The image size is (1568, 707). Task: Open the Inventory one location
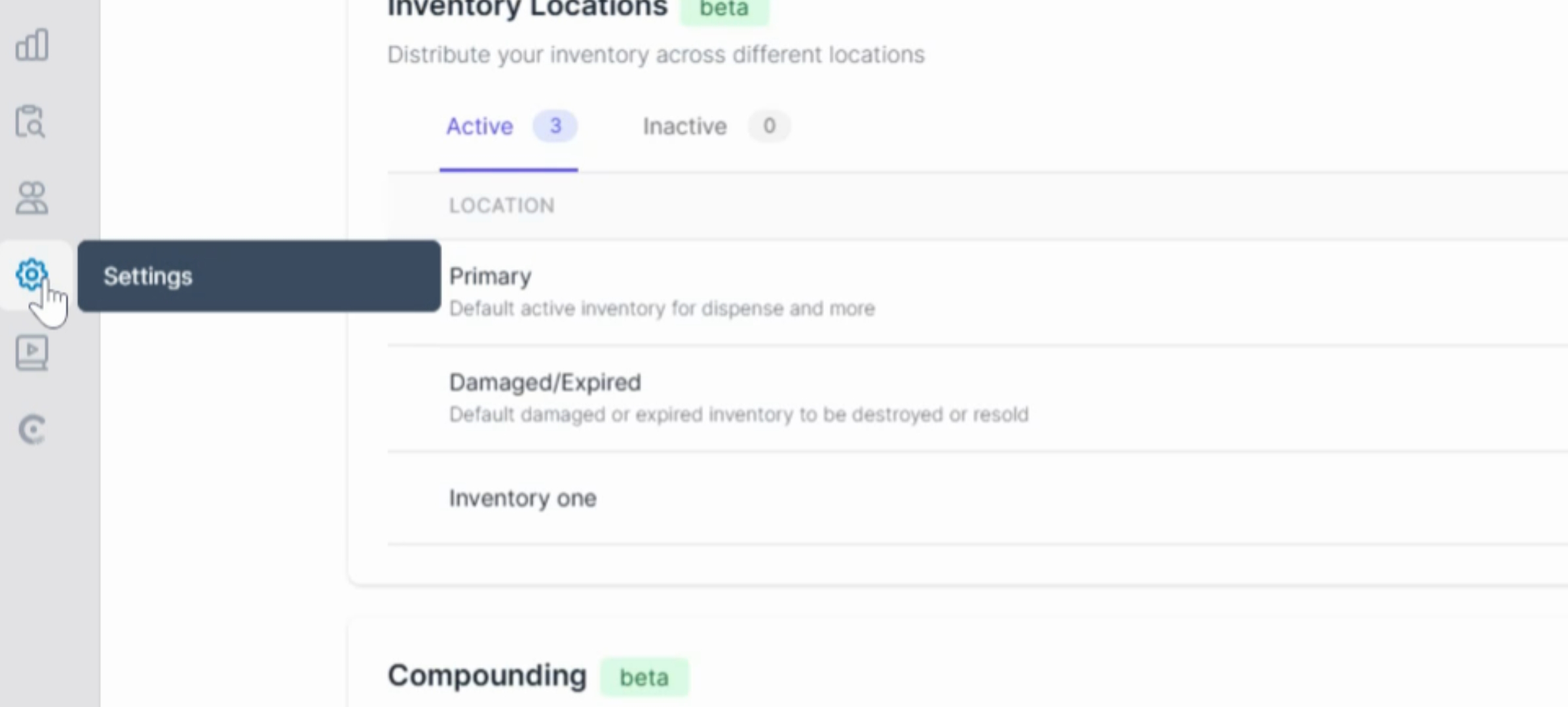point(523,498)
